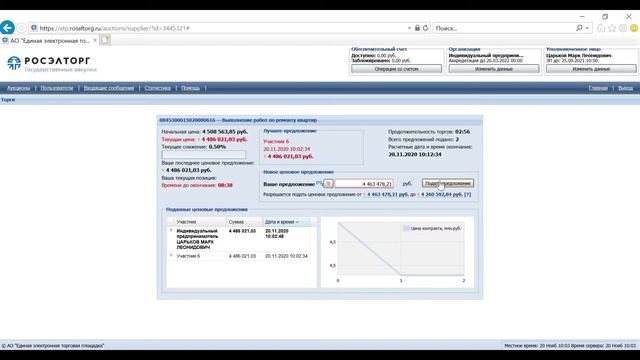Click the Торги breadcrumb
The height and width of the screenshot is (360, 640).
[x=8, y=100]
